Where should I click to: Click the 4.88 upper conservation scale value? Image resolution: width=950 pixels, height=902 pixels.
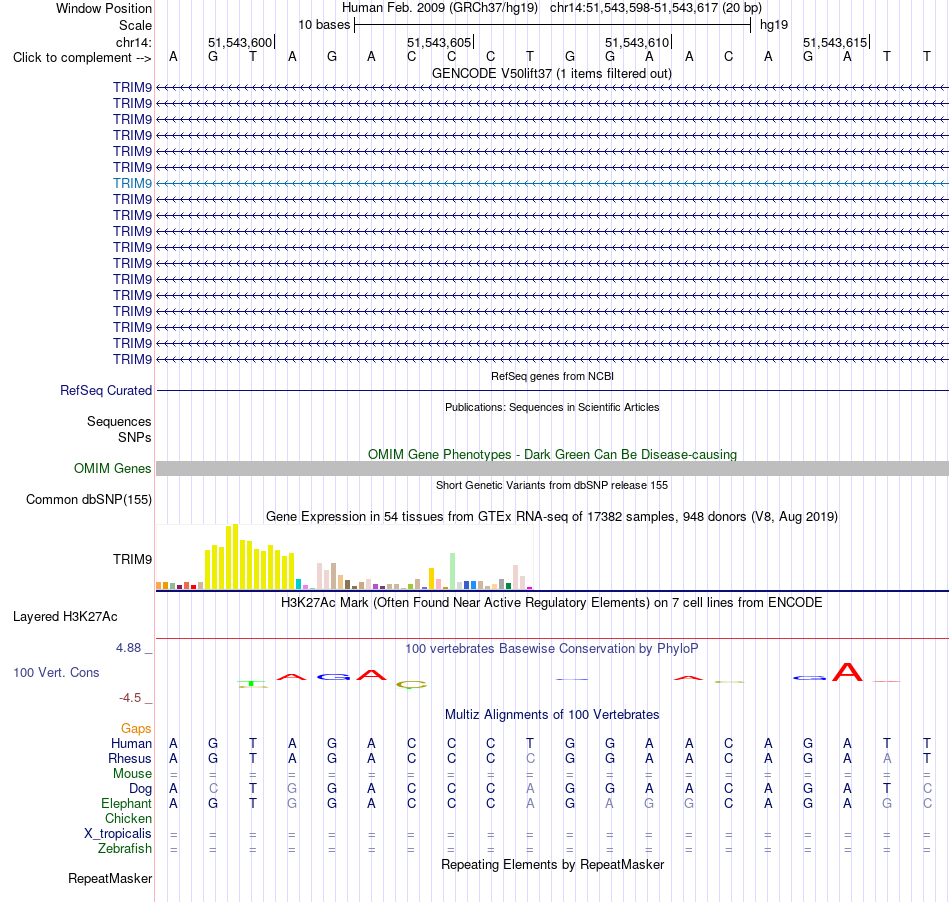tap(128, 648)
